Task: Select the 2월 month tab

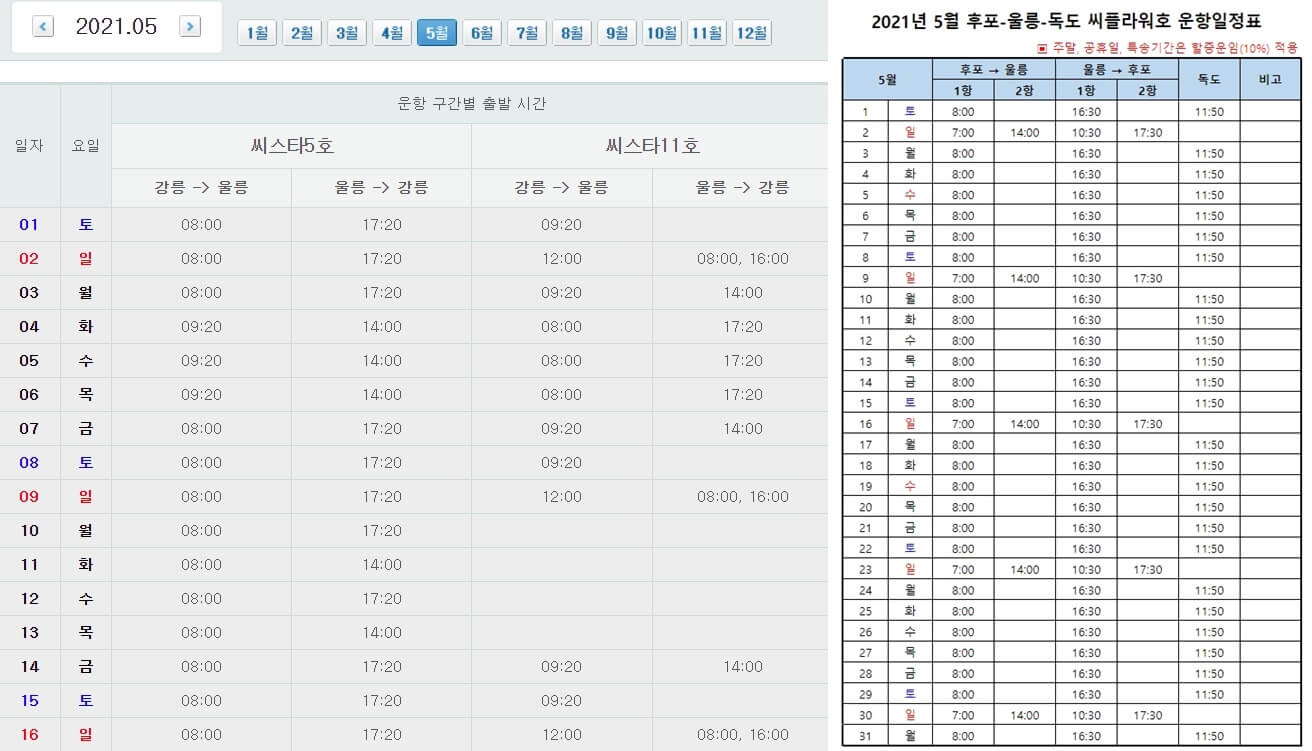Action: pos(302,33)
